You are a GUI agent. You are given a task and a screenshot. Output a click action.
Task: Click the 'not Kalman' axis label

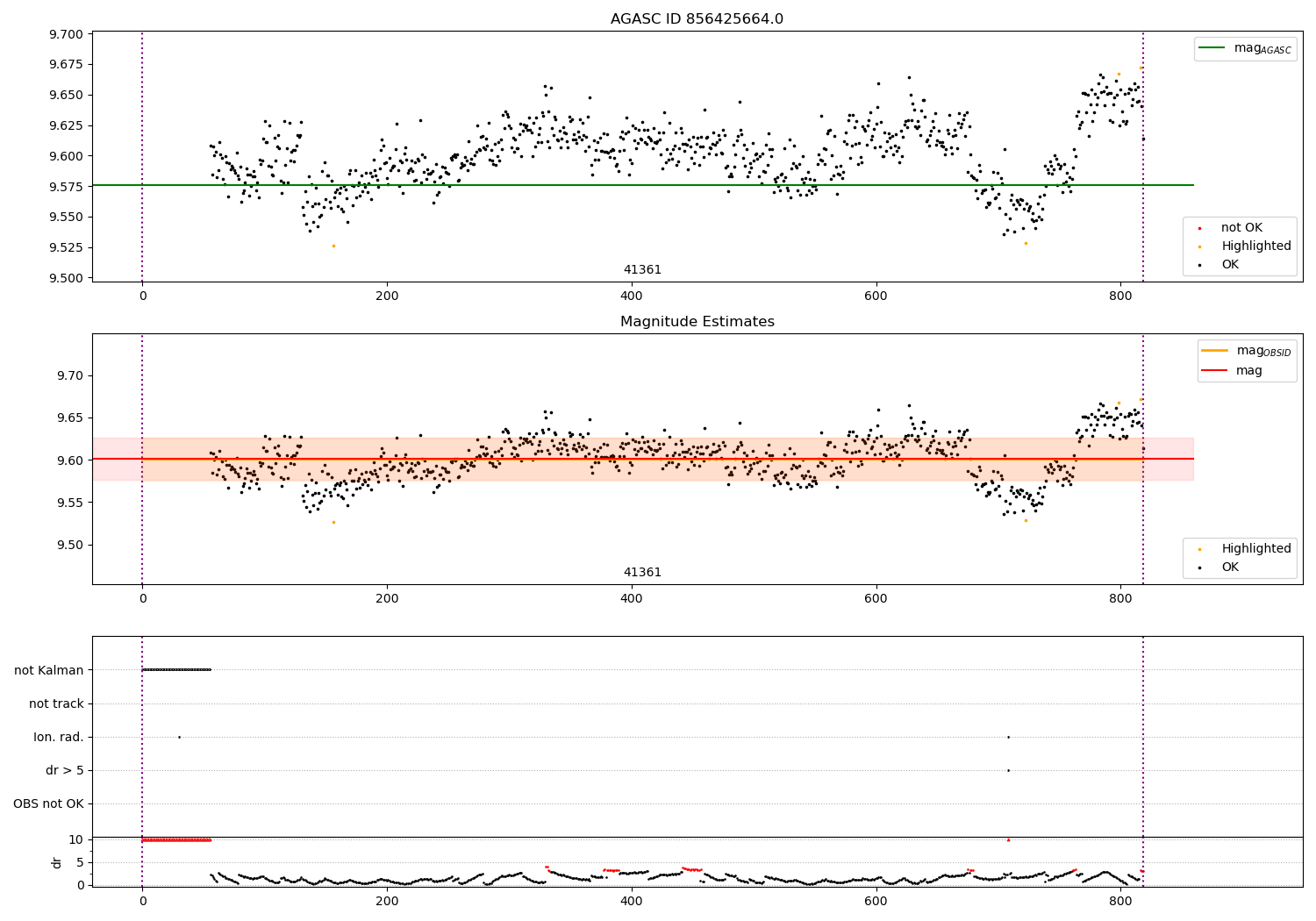(x=49, y=670)
